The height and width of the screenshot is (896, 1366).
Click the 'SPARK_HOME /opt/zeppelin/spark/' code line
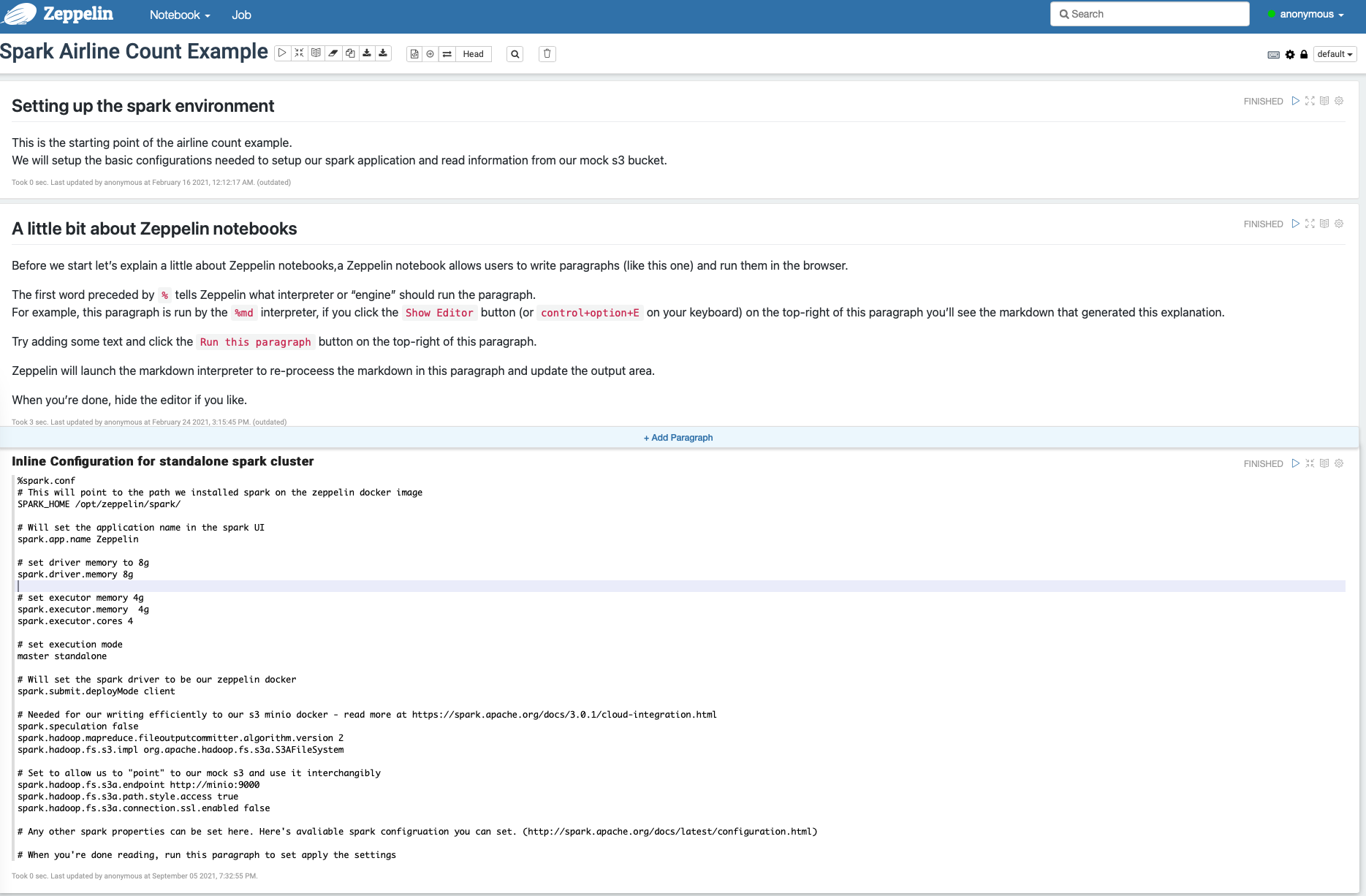point(99,504)
